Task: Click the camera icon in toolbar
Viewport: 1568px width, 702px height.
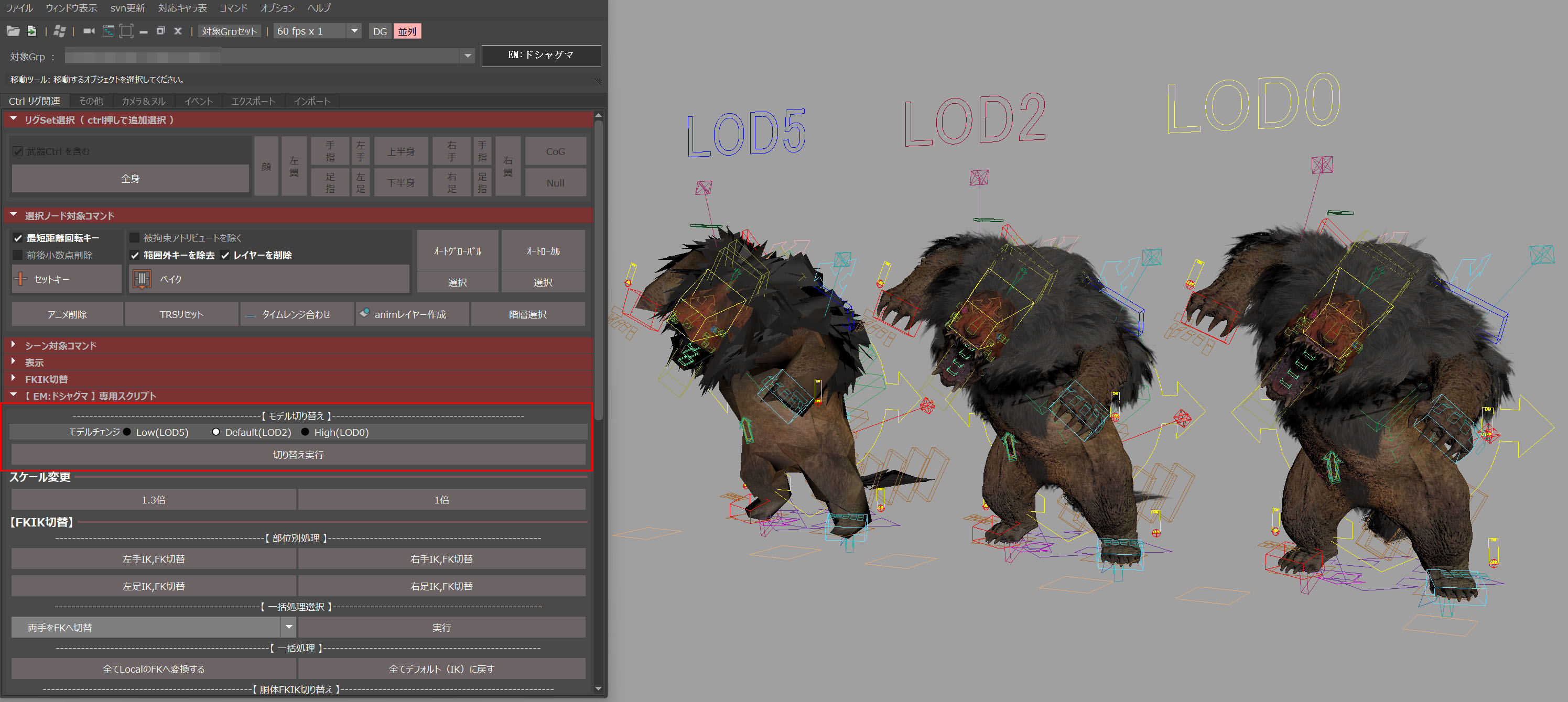Action: (89, 31)
